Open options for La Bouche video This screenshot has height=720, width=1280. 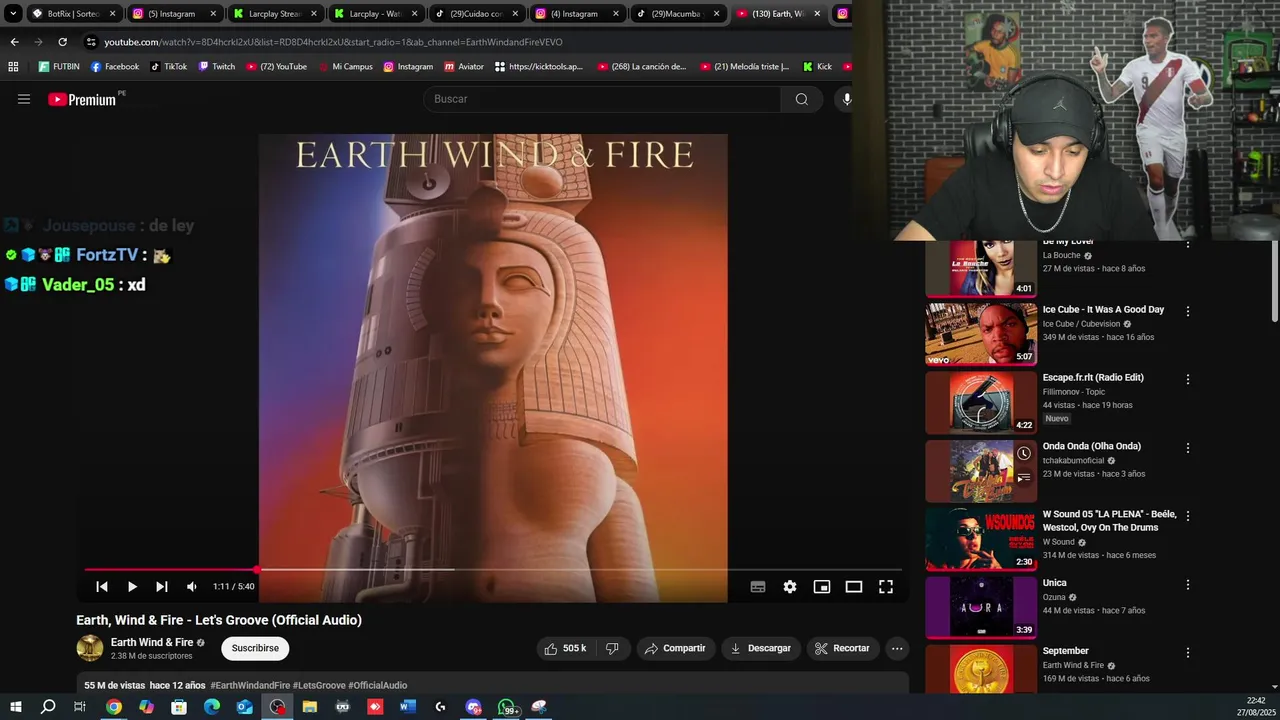point(1188,244)
